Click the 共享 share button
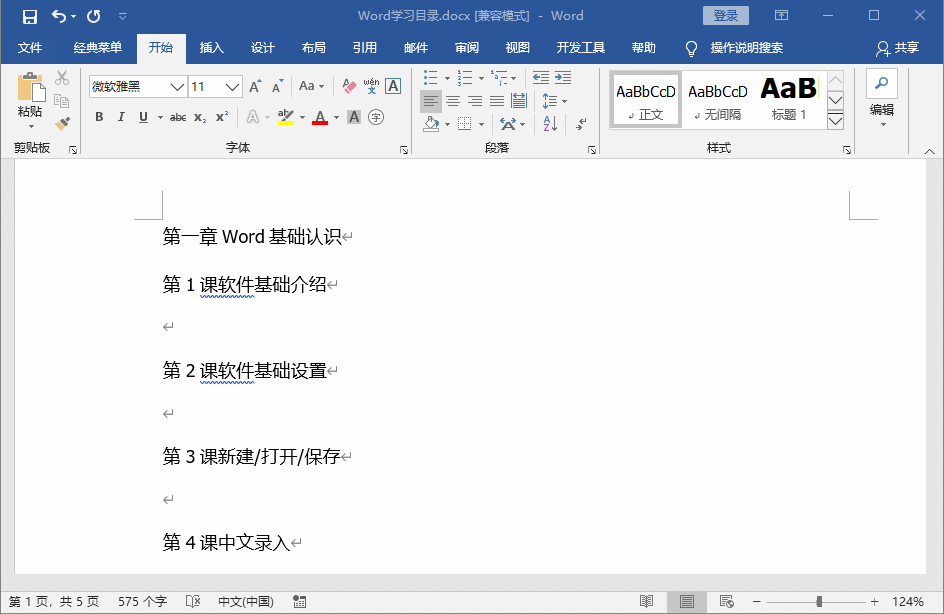The image size is (944, 614). [x=897, y=48]
